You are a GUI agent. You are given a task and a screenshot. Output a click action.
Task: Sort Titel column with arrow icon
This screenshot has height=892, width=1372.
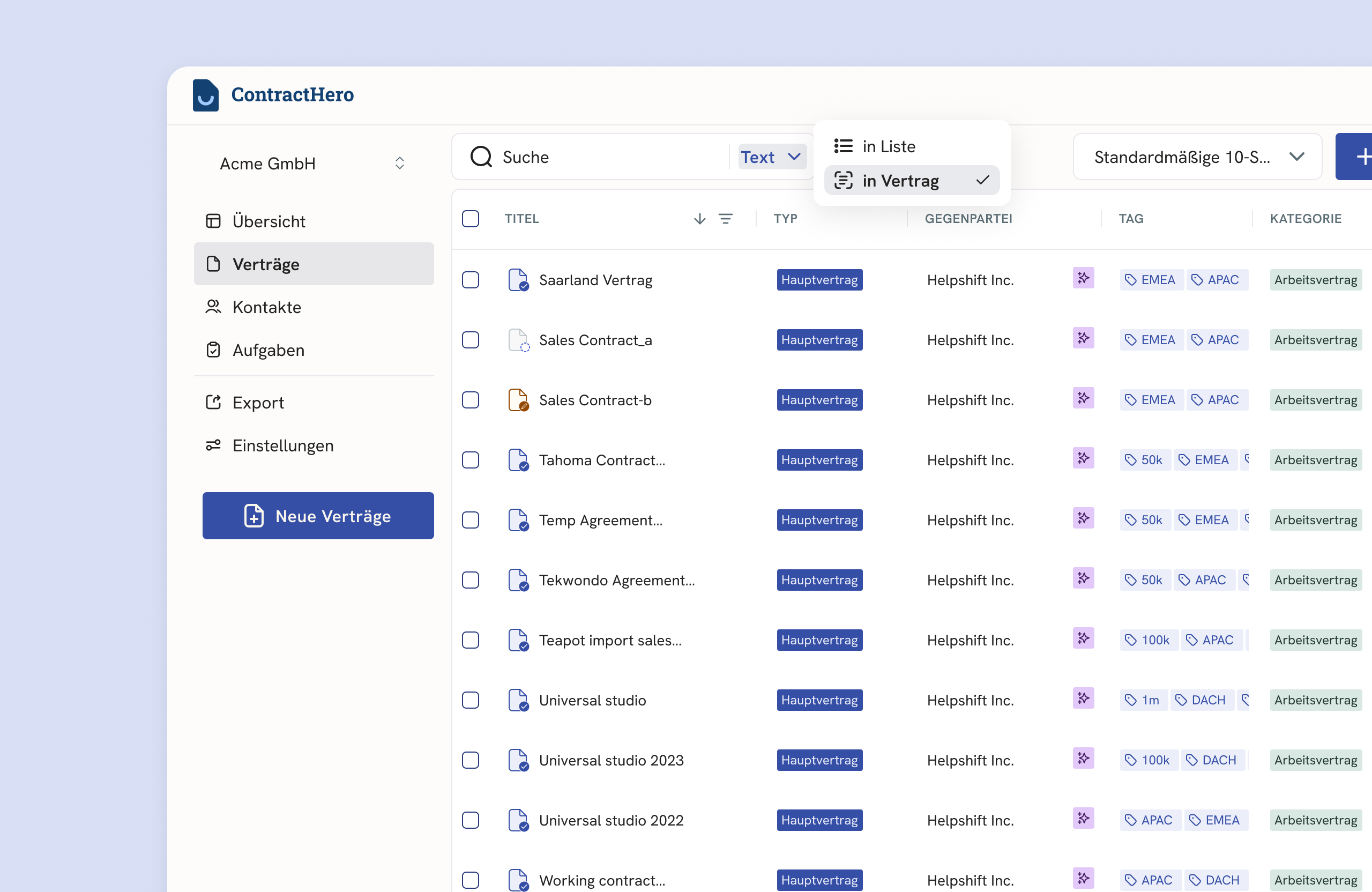pos(699,219)
